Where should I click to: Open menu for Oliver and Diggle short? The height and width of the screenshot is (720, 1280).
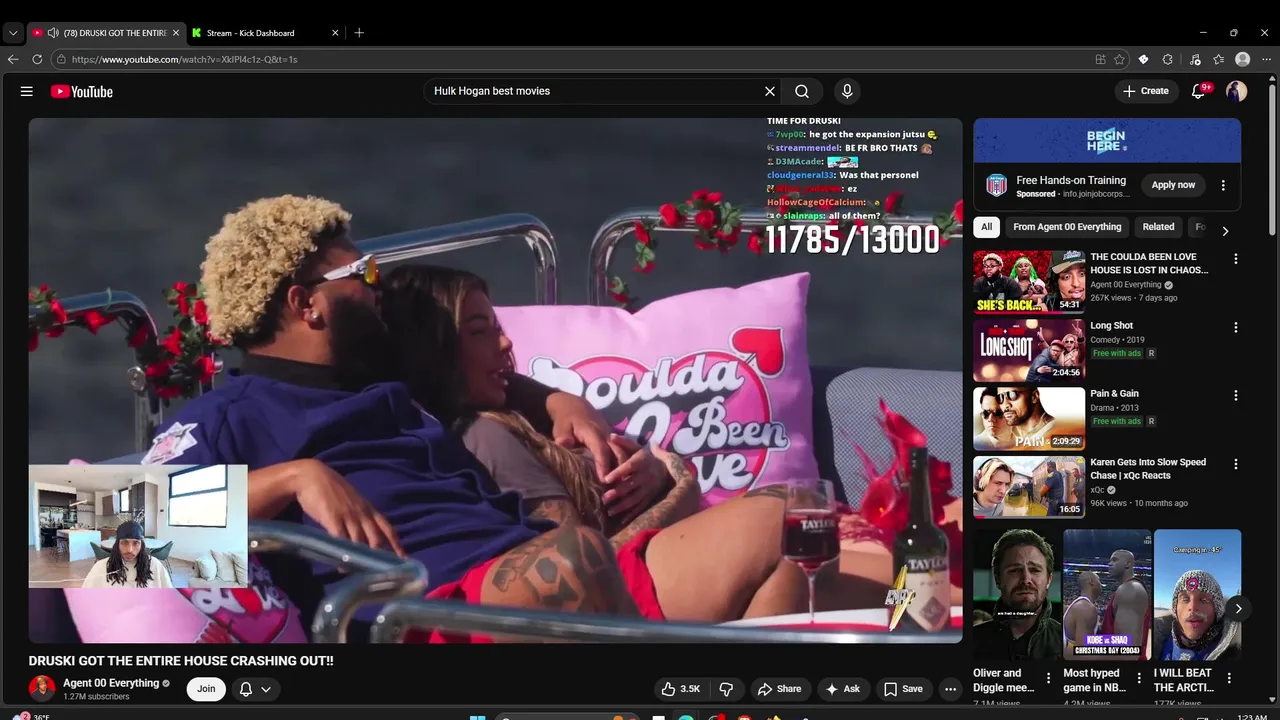[x=1048, y=678]
